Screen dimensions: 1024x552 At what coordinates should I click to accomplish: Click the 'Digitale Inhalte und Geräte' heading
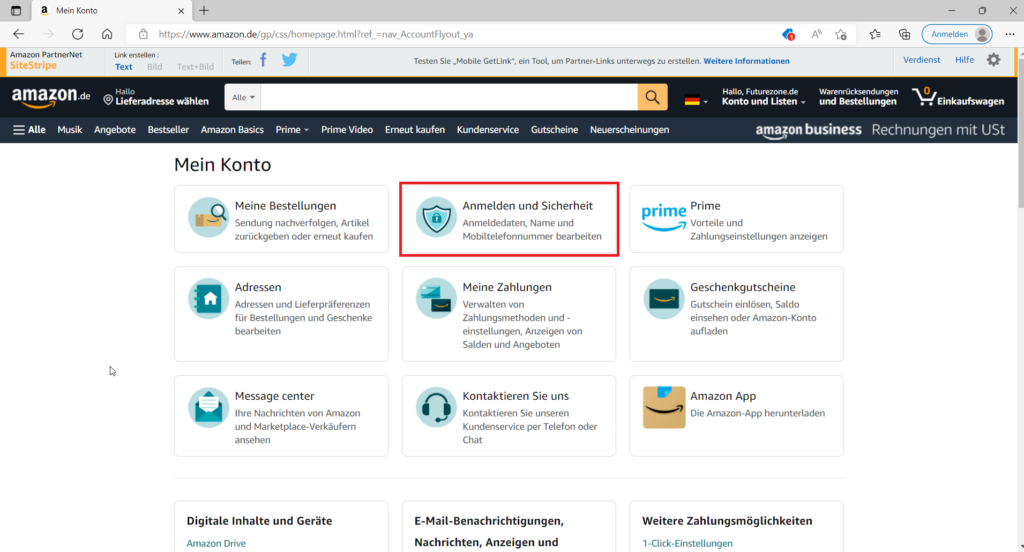259,521
